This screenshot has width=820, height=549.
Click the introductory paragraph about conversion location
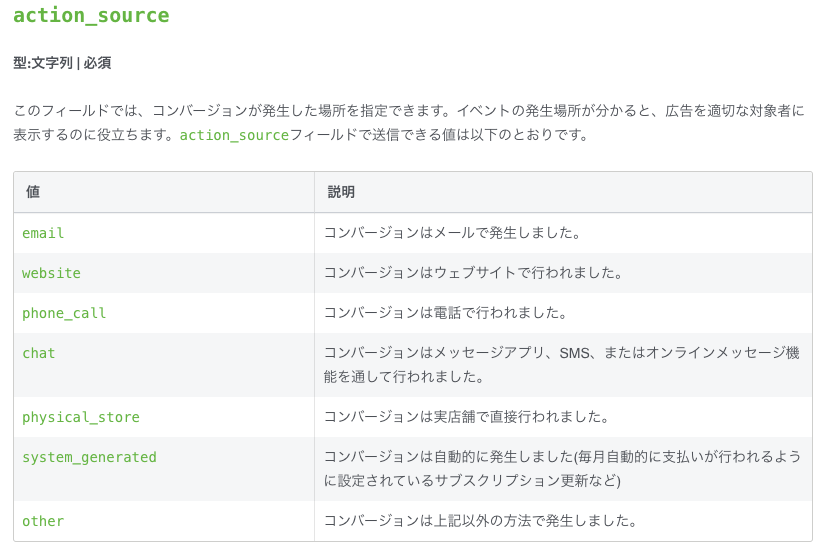(409, 123)
